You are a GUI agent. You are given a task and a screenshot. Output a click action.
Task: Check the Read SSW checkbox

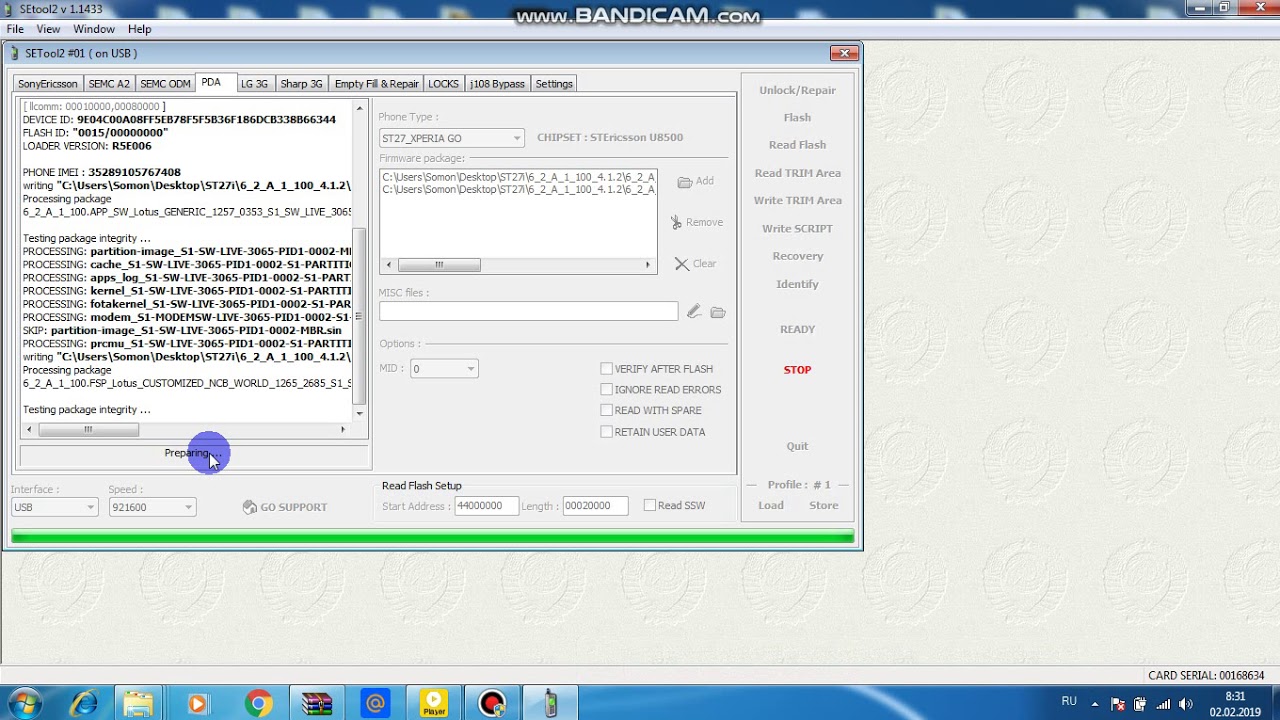point(650,506)
